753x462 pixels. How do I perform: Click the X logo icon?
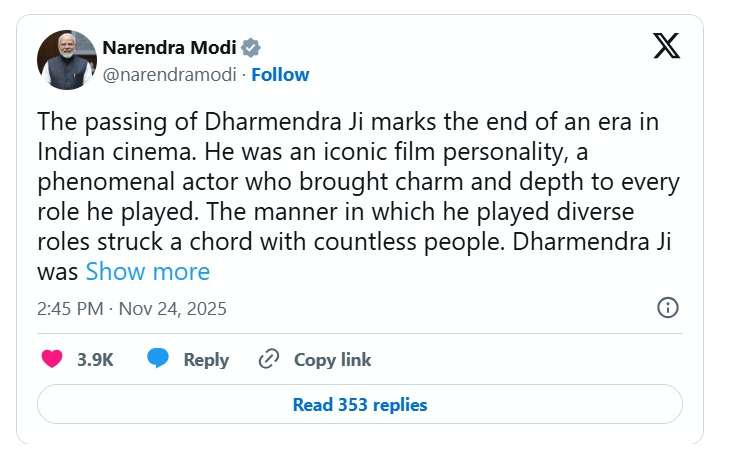(666, 45)
